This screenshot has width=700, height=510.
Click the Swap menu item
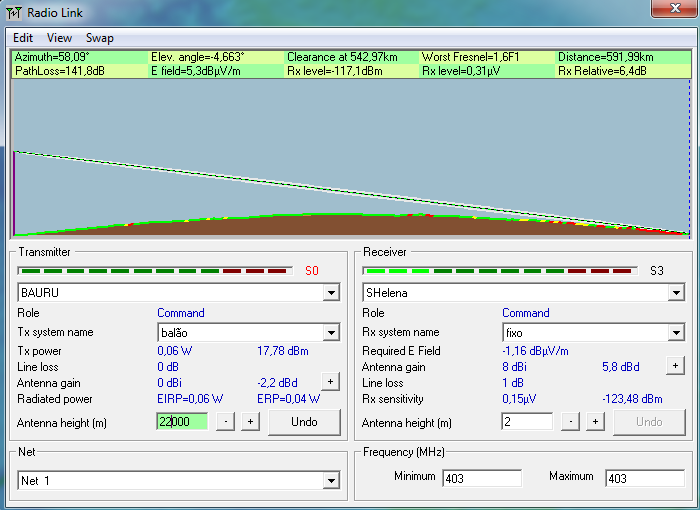pyautogui.click(x=100, y=38)
